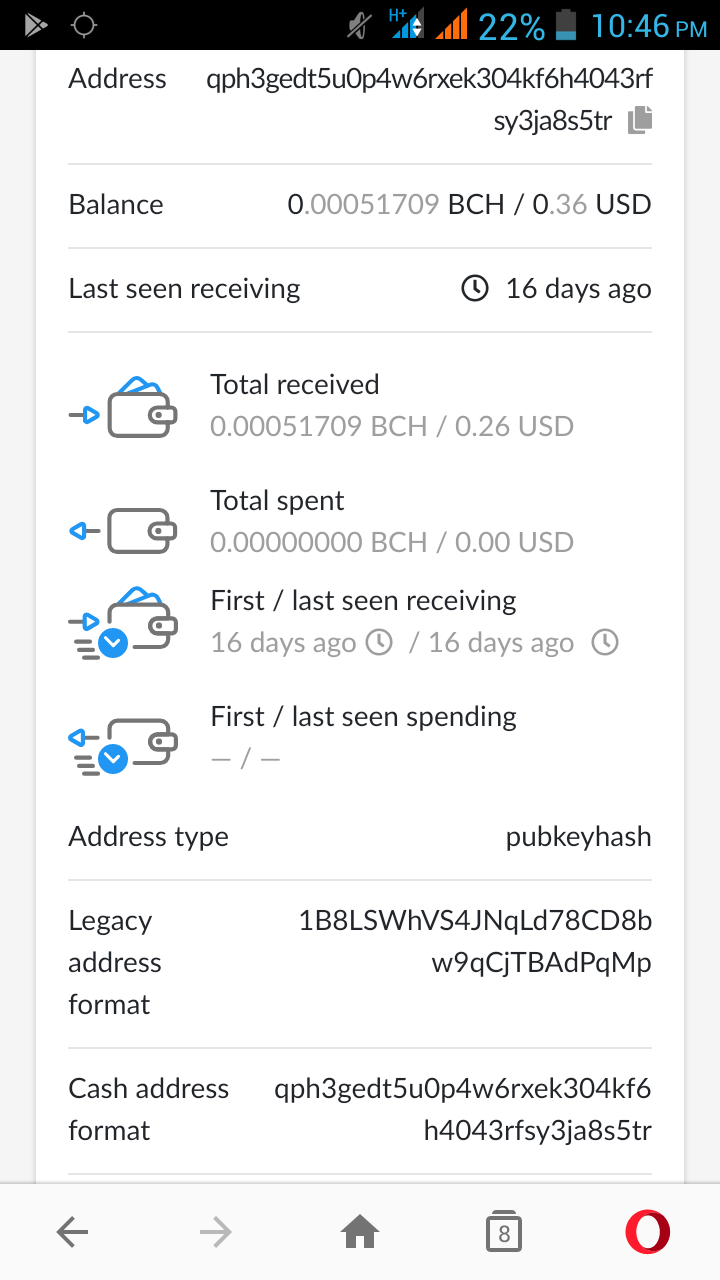Tap the pubkeyhash address type value
Viewport: 720px width, 1280px height.
click(578, 837)
